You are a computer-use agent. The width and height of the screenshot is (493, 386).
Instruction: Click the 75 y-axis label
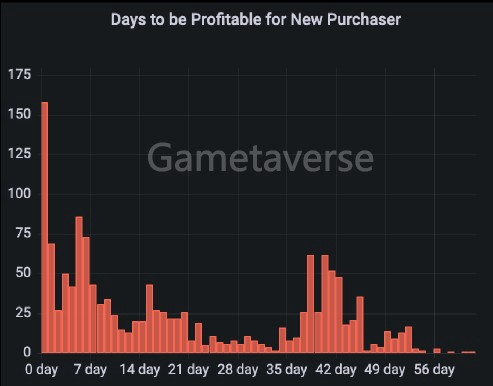tap(23, 233)
